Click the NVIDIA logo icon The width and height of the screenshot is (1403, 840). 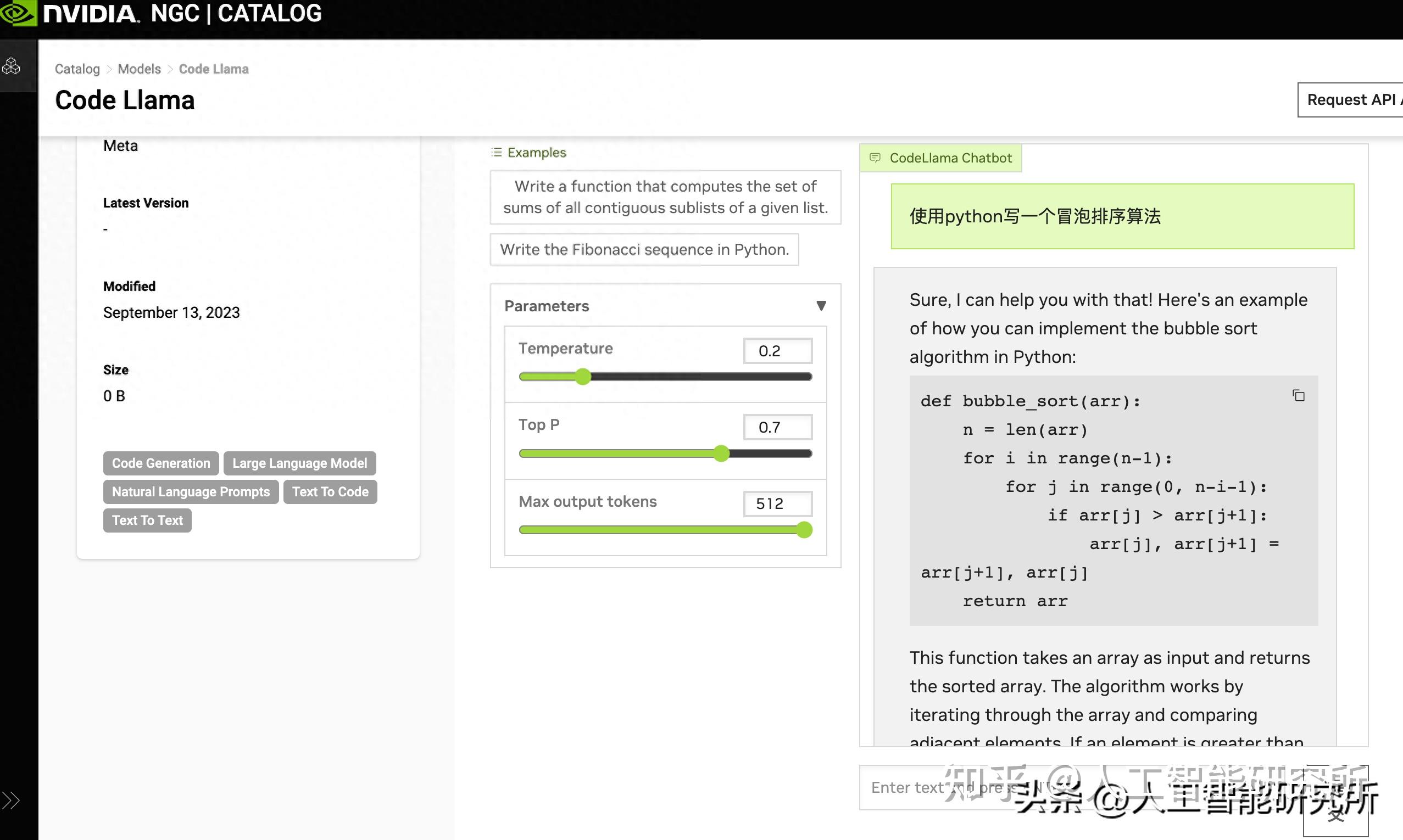click(18, 13)
